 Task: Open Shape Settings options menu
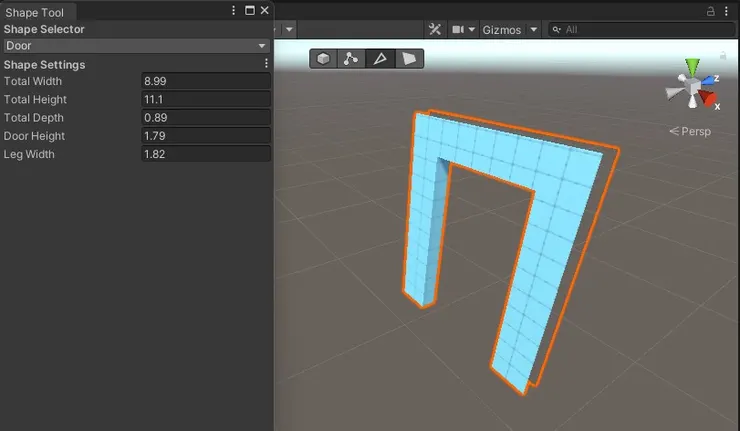pyautogui.click(x=266, y=63)
